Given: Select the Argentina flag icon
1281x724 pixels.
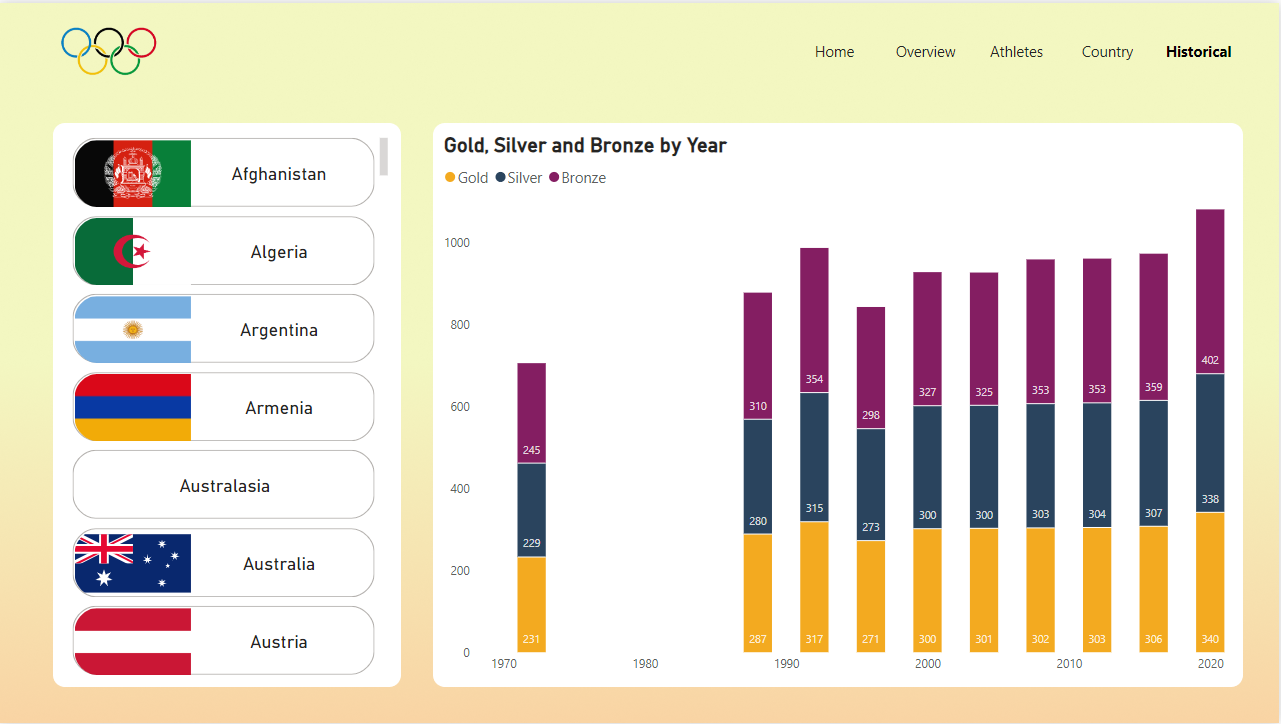Looking at the screenshot, I should click(x=133, y=329).
